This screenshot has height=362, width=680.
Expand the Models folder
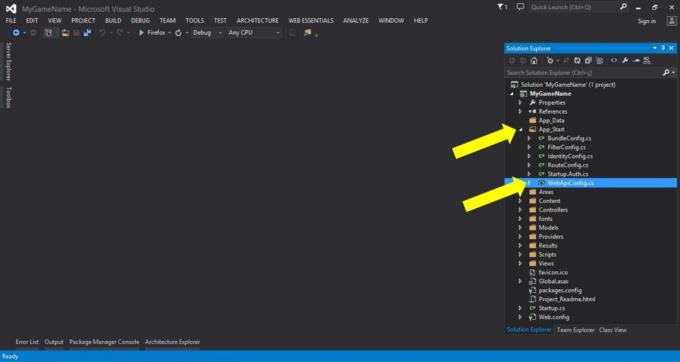click(x=520, y=228)
